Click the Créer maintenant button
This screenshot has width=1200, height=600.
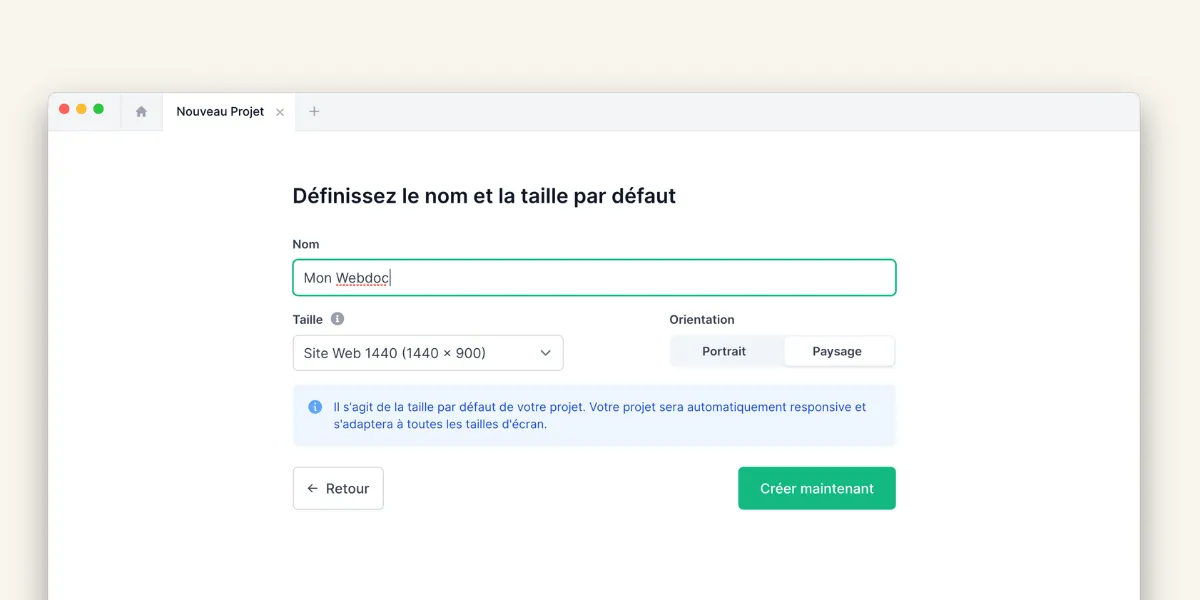(816, 488)
